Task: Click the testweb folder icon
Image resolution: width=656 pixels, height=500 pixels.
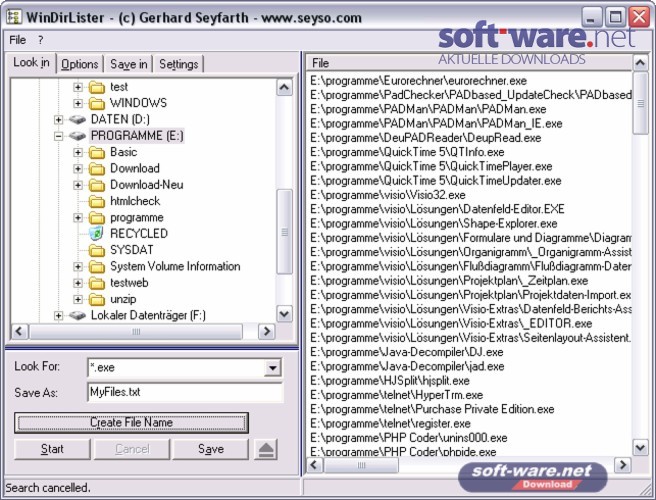Action: (x=97, y=283)
